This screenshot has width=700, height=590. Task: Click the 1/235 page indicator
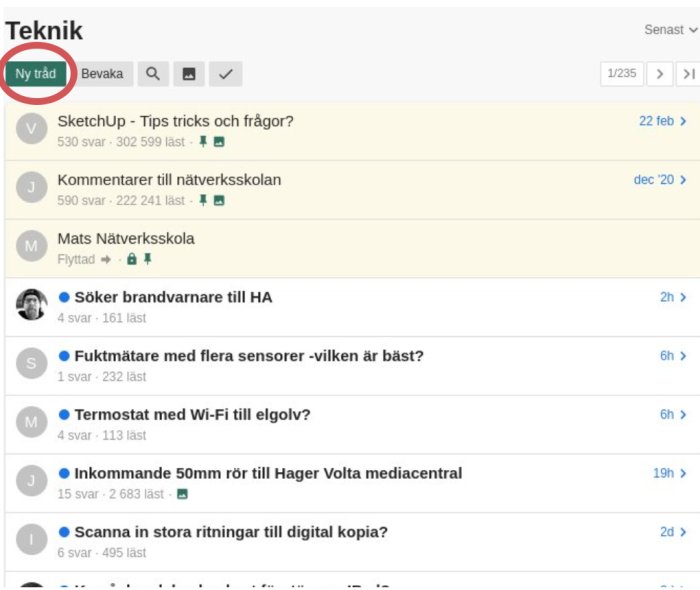(621, 74)
